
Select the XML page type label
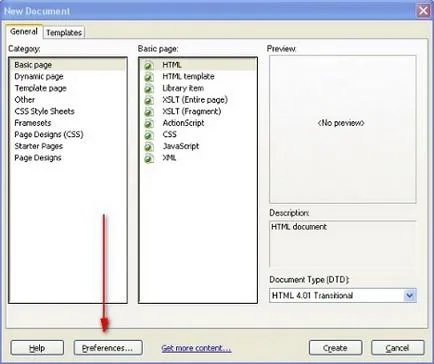(x=169, y=158)
